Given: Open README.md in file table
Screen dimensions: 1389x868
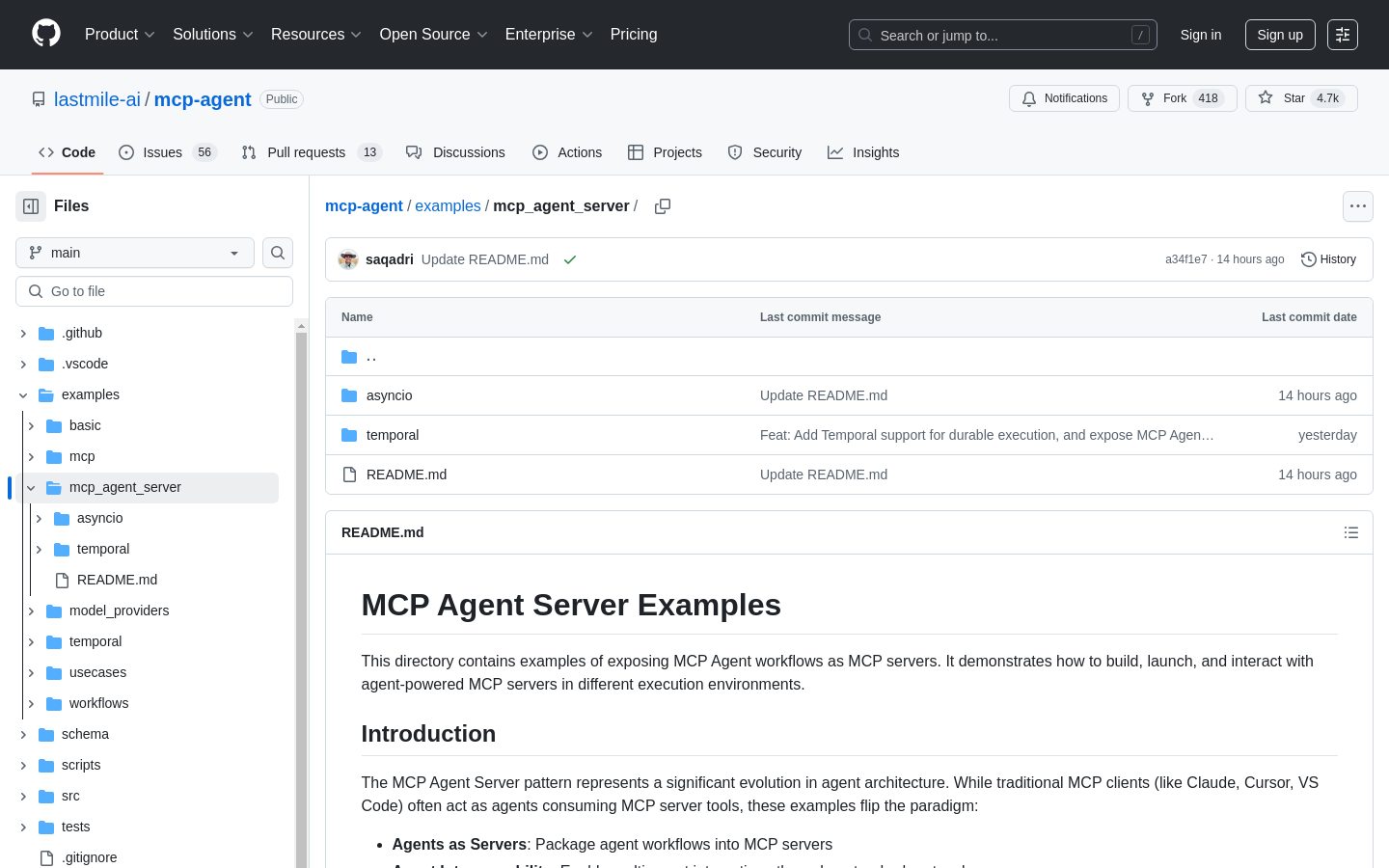Looking at the screenshot, I should [406, 475].
